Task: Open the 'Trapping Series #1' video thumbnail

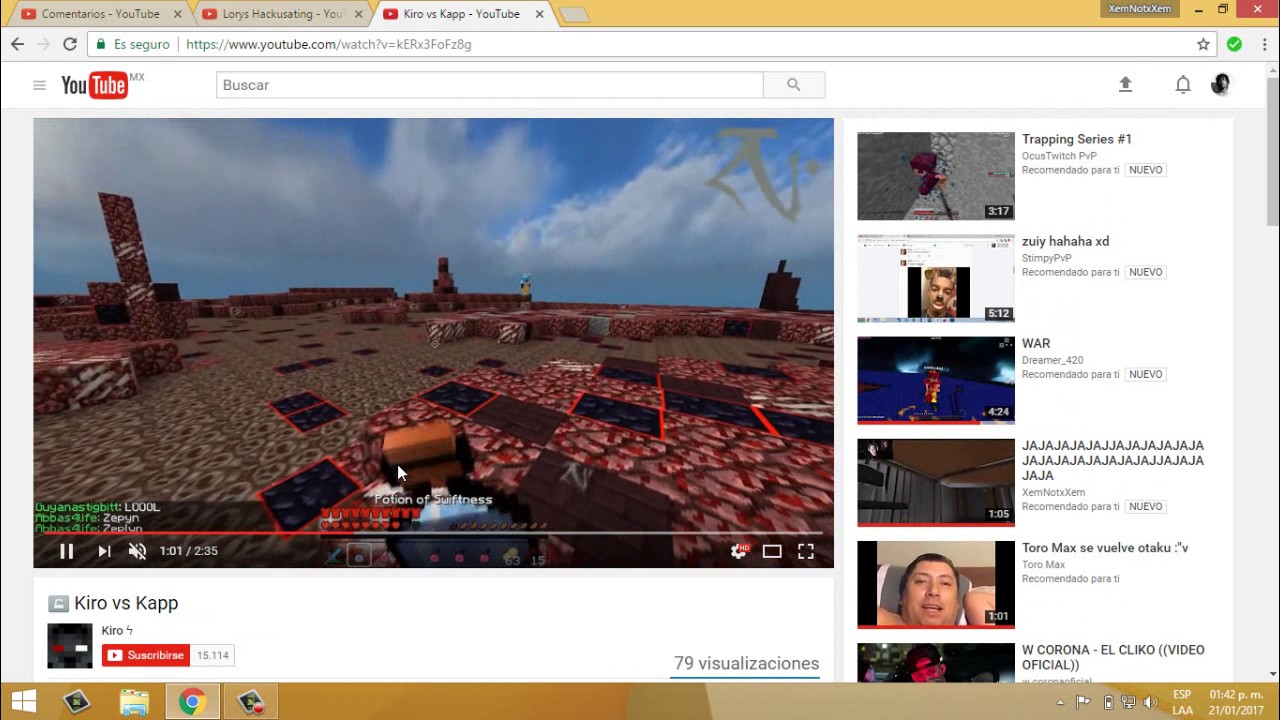Action: point(936,176)
